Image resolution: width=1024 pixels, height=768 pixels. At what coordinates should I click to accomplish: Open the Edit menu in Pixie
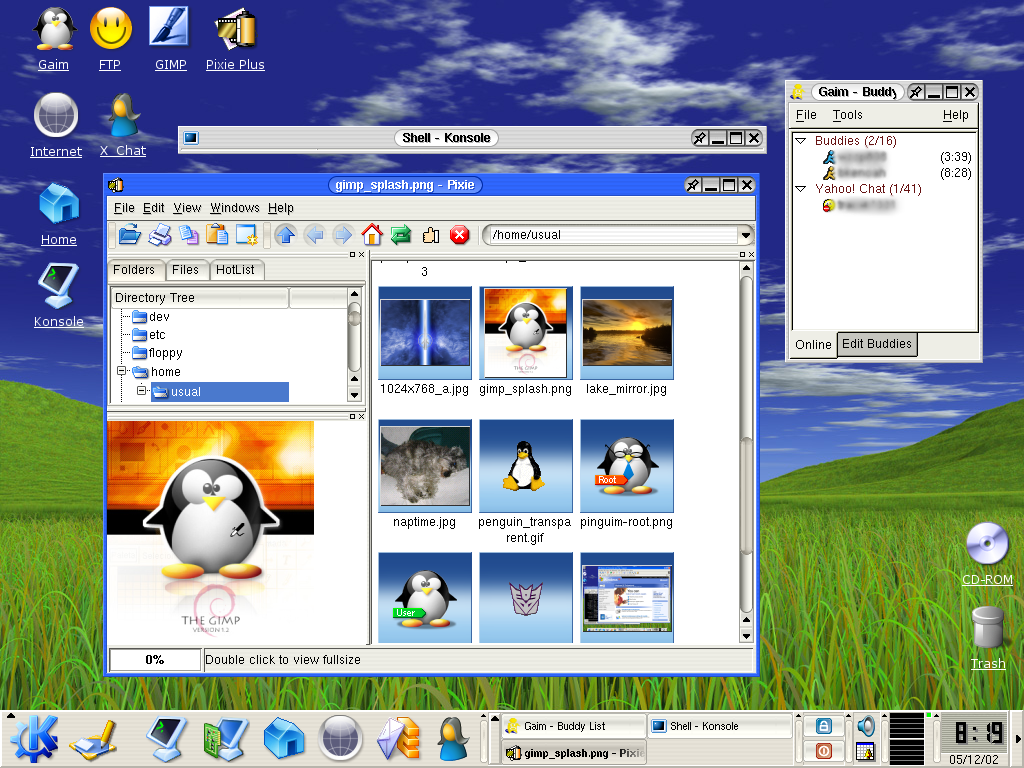point(153,208)
